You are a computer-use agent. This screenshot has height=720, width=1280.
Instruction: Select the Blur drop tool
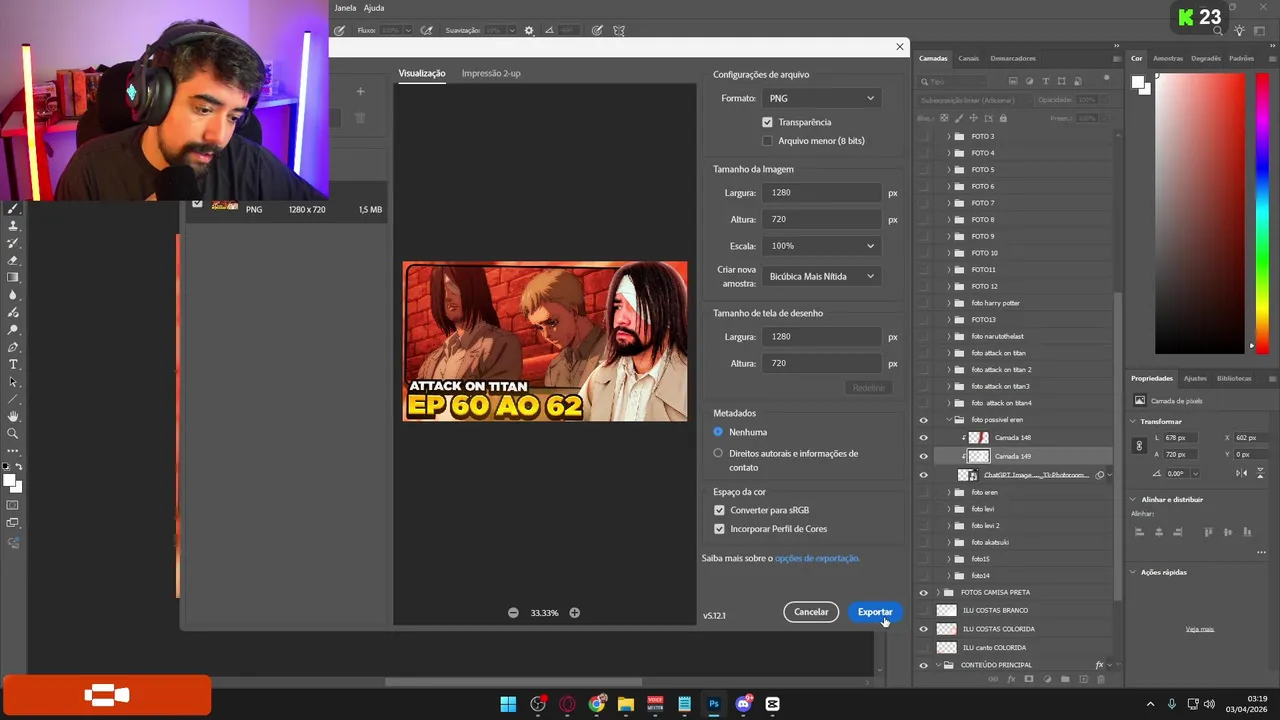pyautogui.click(x=13, y=295)
